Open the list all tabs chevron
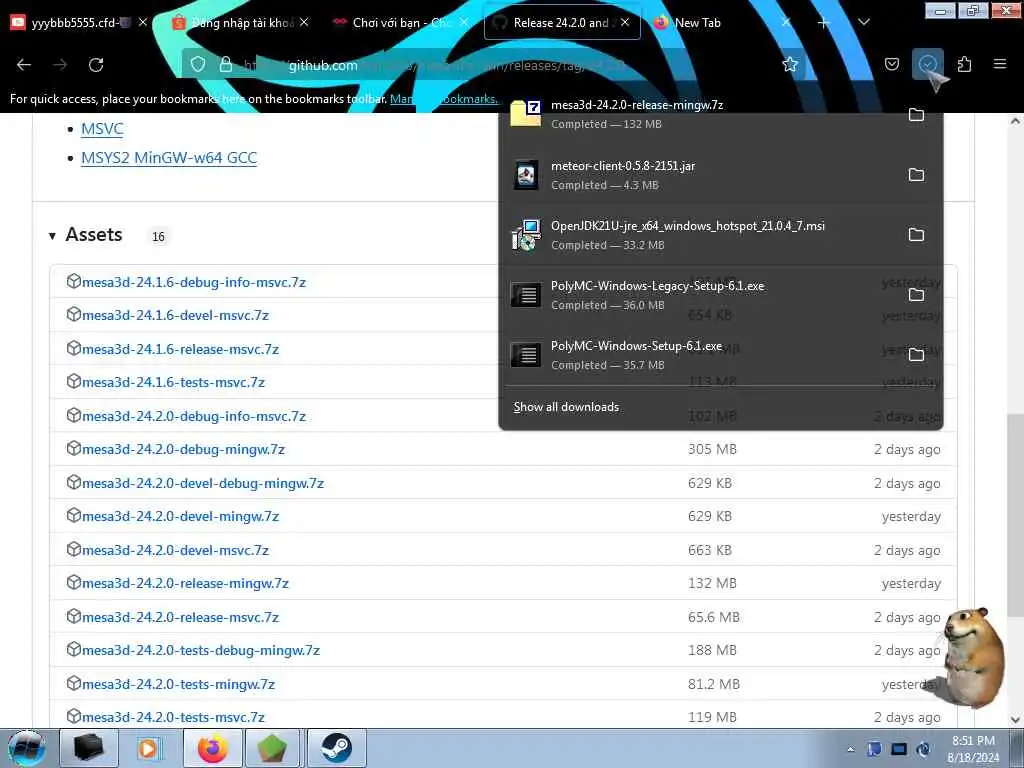1024x768 pixels. click(x=863, y=23)
